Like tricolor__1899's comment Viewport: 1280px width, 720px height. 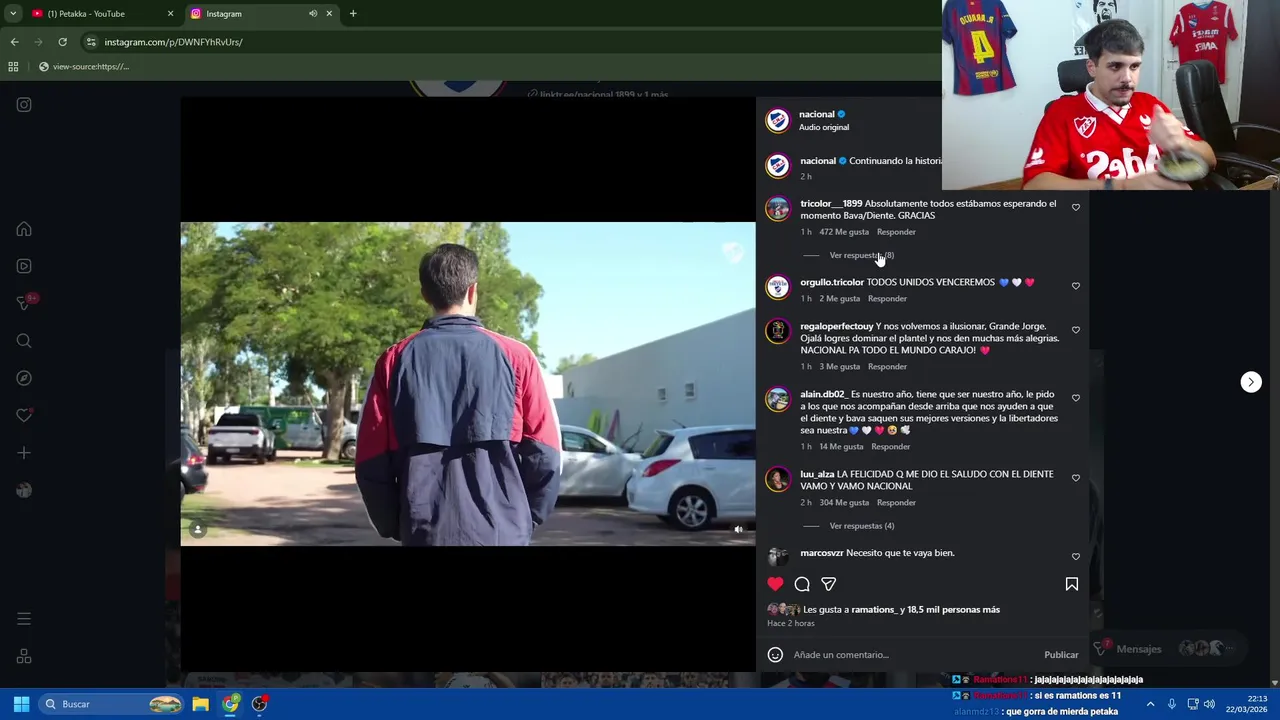pos(1076,207)
